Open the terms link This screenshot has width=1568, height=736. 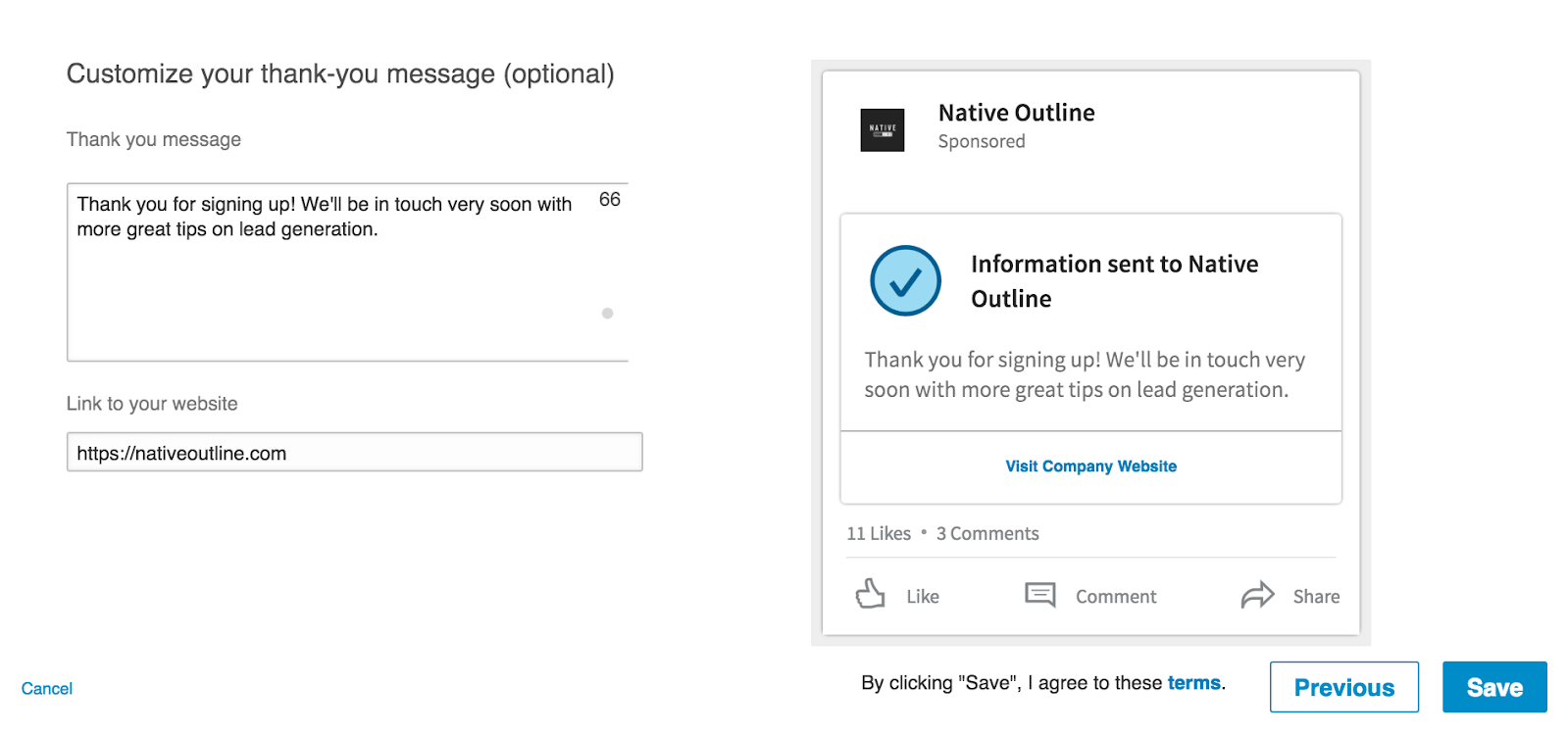[1192, 682]
